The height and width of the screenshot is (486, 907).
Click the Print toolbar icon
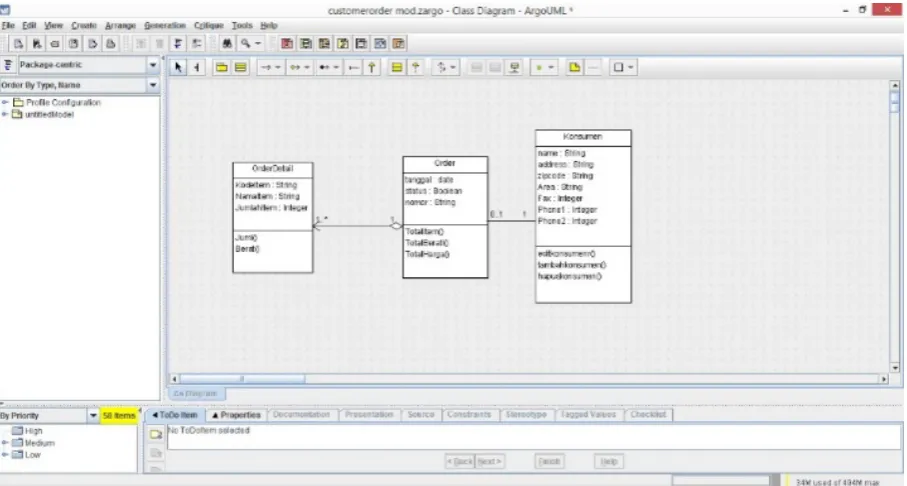point(110,43)
